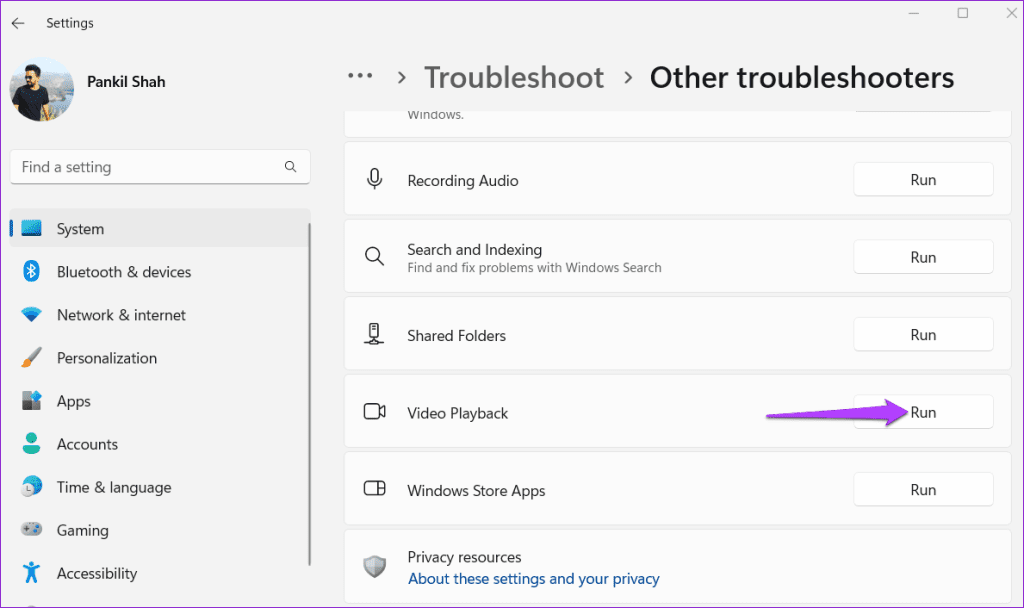Click the Personalization paintbrush icon

pos(31,358)
